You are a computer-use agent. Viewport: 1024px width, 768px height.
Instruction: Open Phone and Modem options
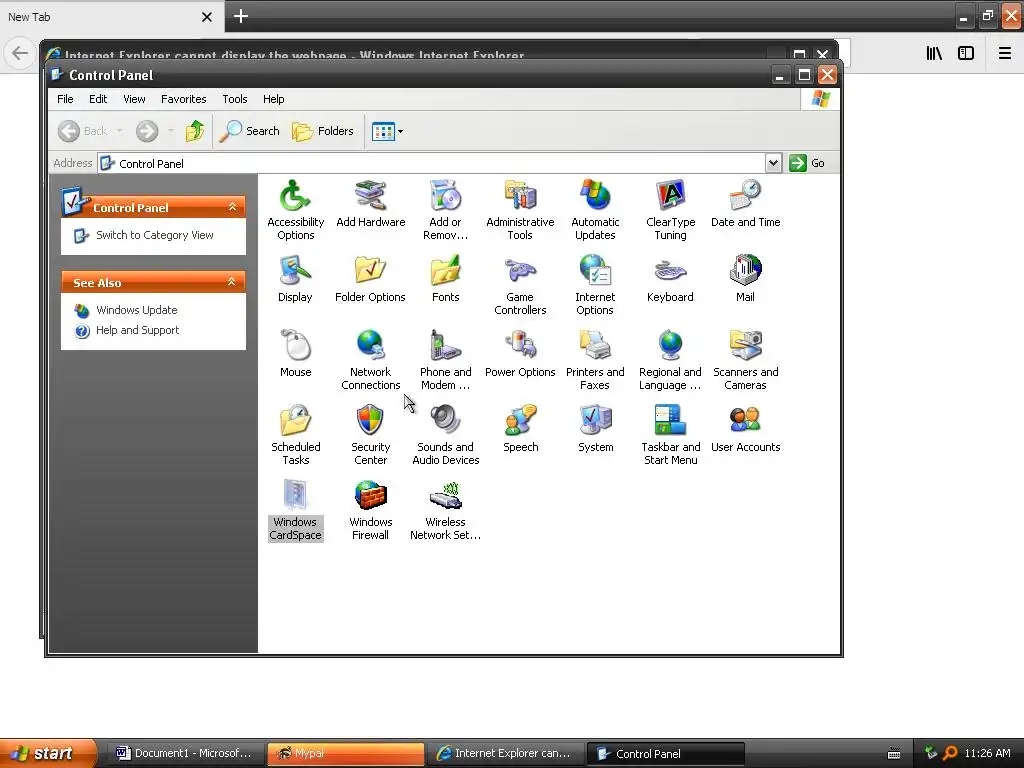point(445,360)
